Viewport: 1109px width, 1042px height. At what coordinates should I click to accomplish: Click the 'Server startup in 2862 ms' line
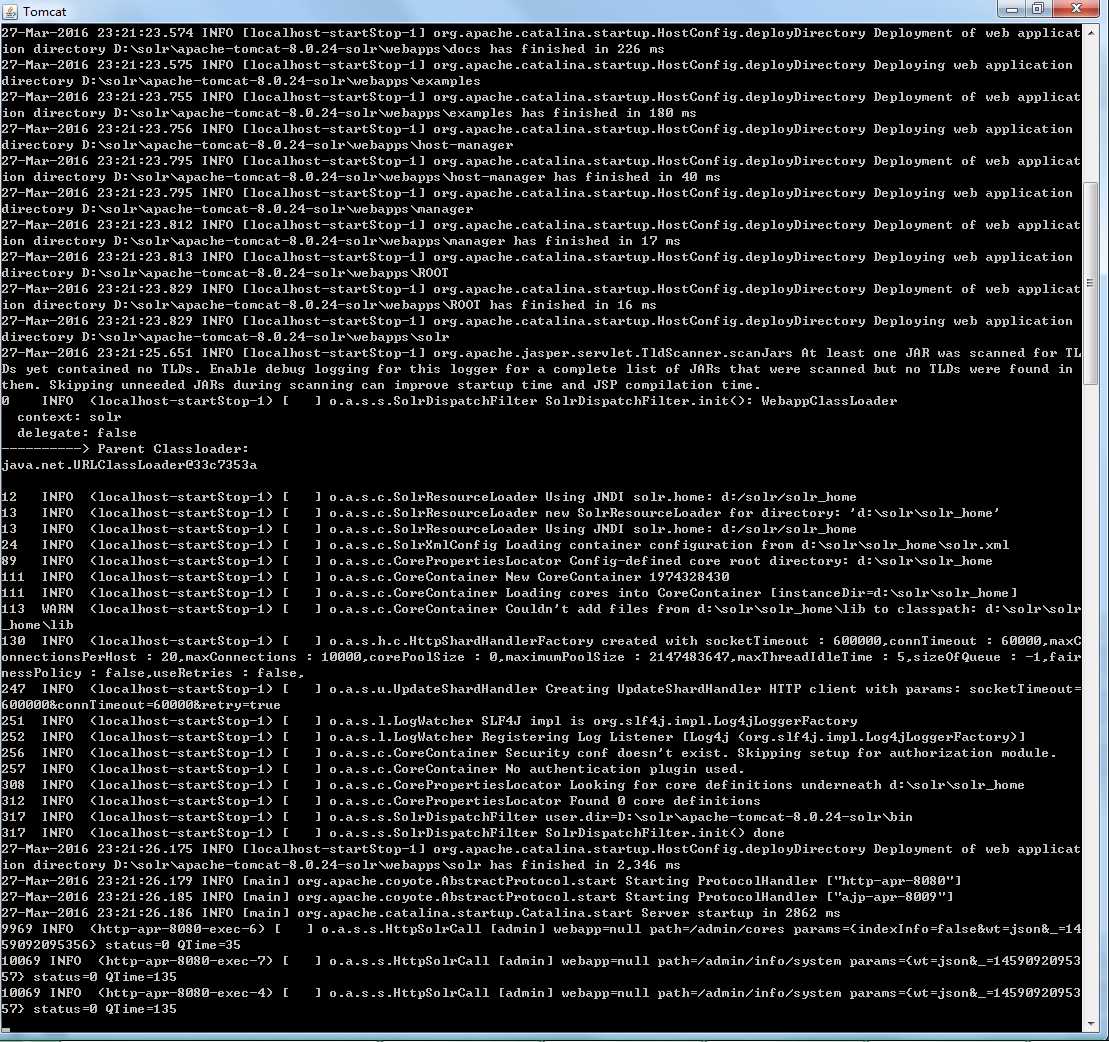(421, 913)
